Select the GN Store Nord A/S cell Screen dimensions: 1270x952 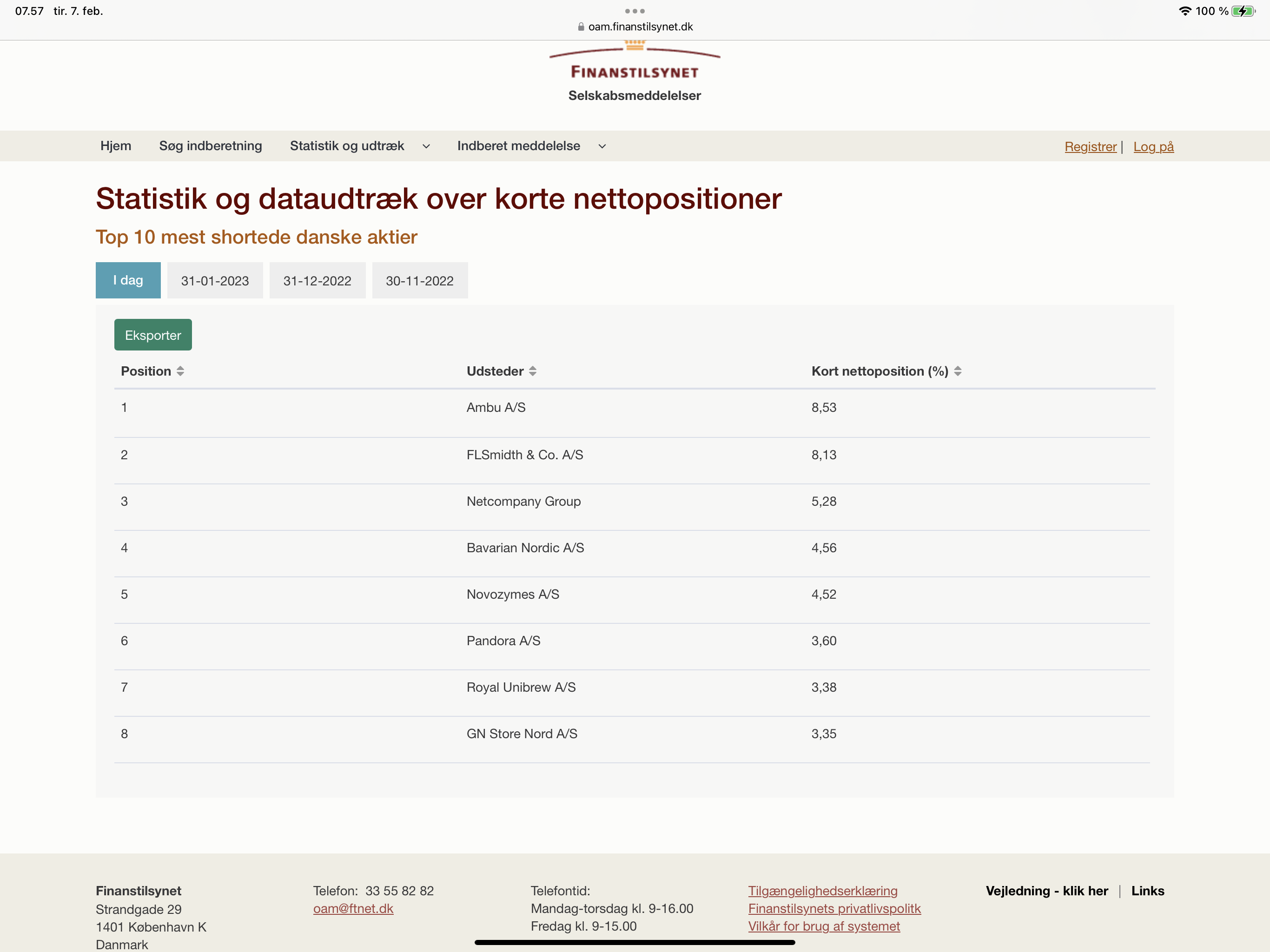click(522, 734)
